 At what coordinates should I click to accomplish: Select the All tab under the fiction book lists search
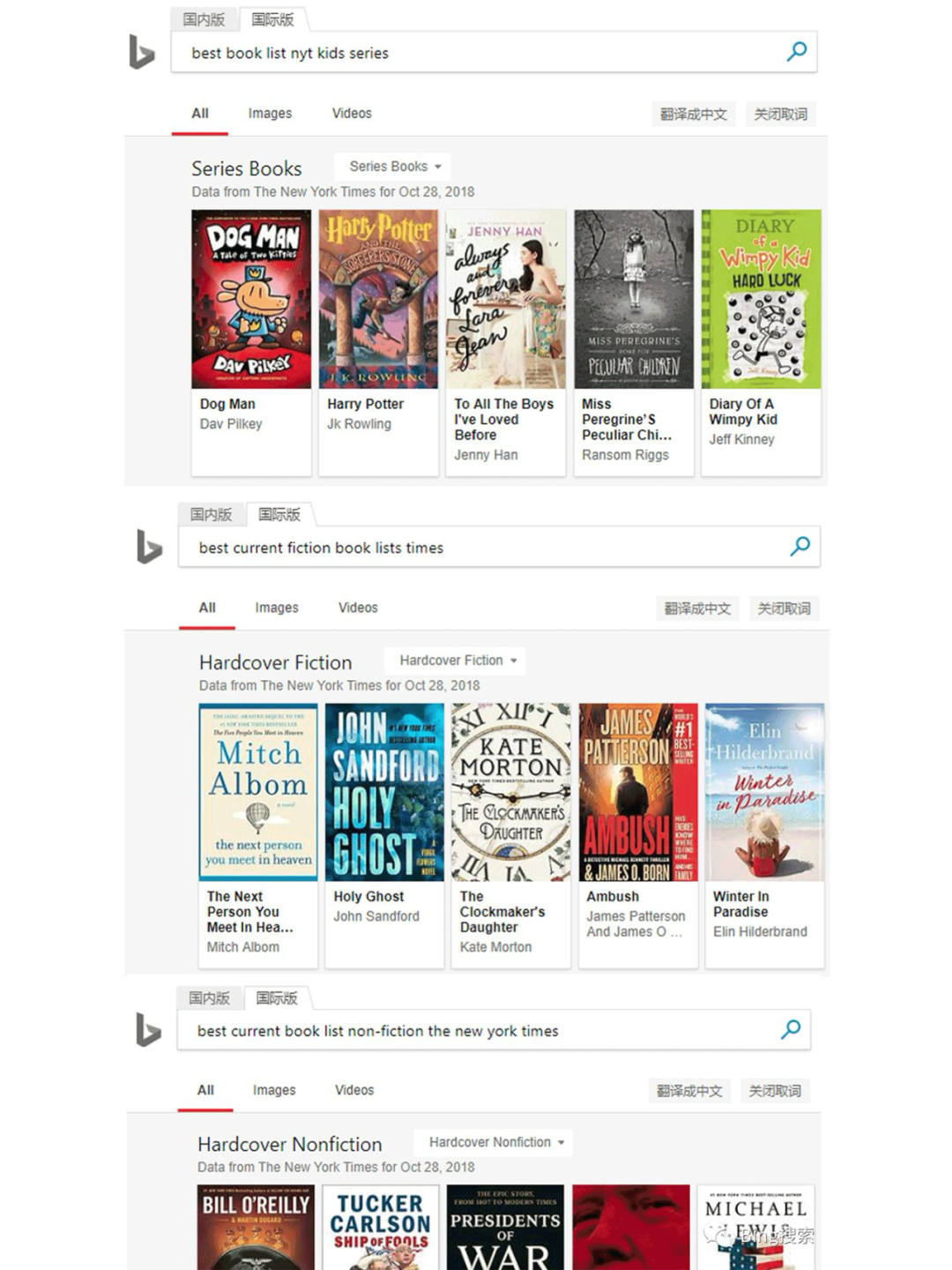click(207, 608)
